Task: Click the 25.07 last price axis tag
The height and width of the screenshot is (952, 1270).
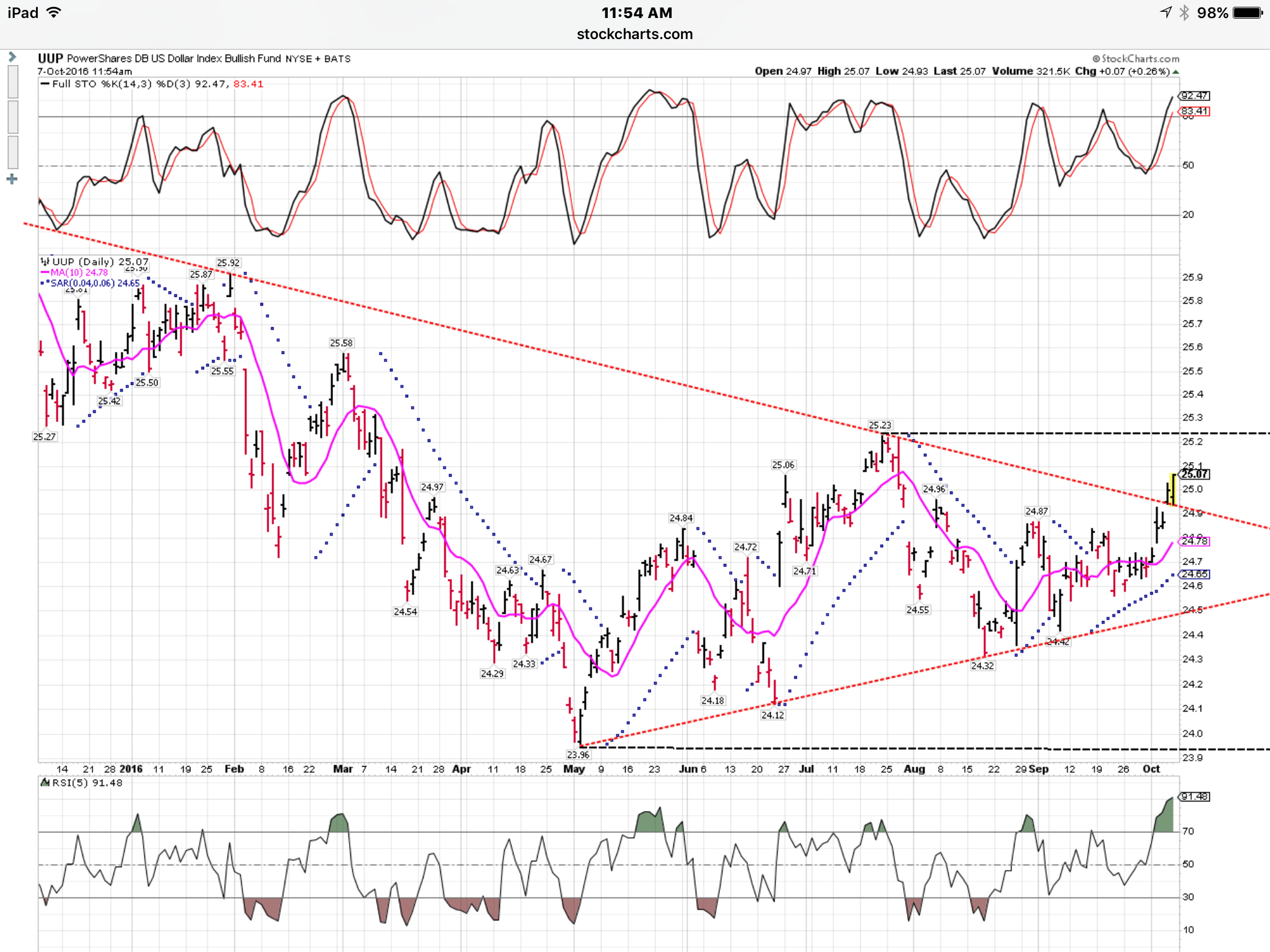Action: point(1194,474)
